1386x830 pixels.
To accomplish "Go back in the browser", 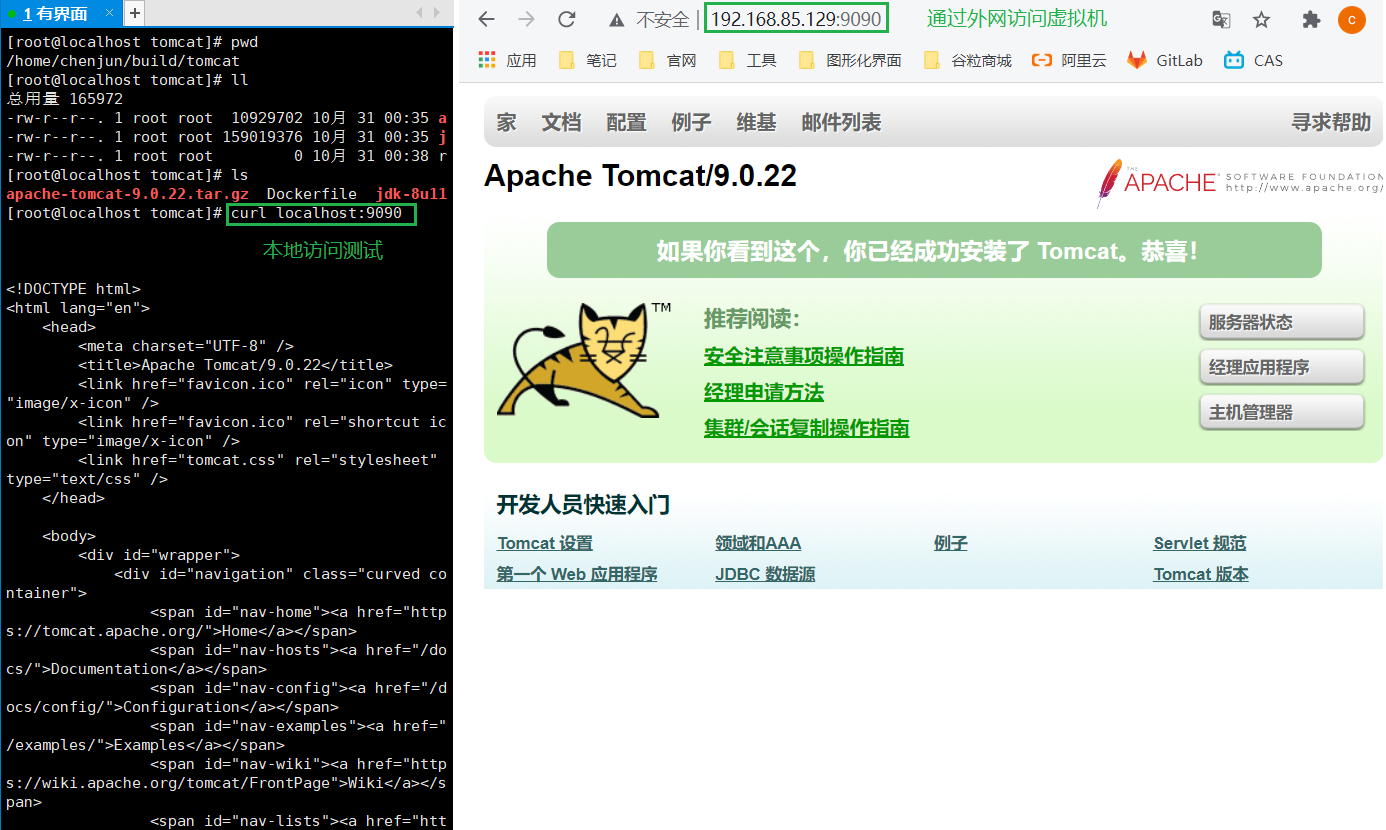I will point(486,19).
